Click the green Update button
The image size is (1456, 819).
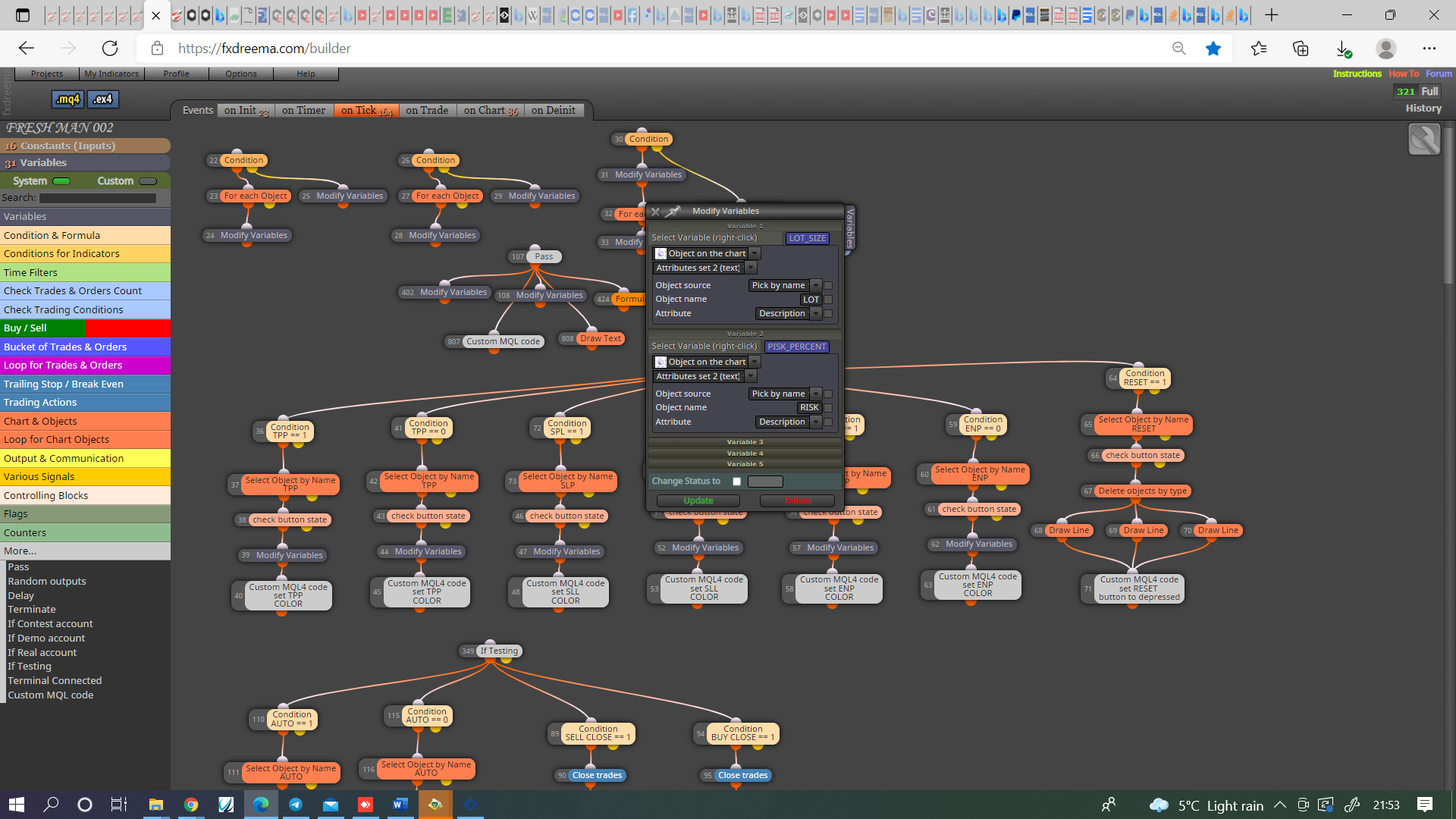(698, 501)
